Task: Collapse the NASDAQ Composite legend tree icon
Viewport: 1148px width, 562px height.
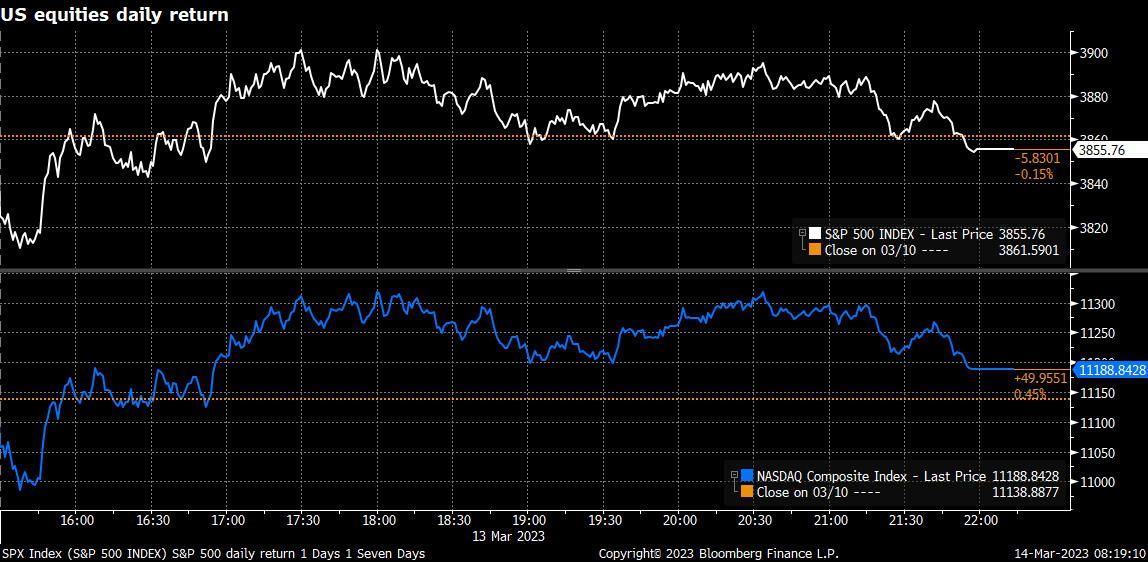Action: coord(736,476)
